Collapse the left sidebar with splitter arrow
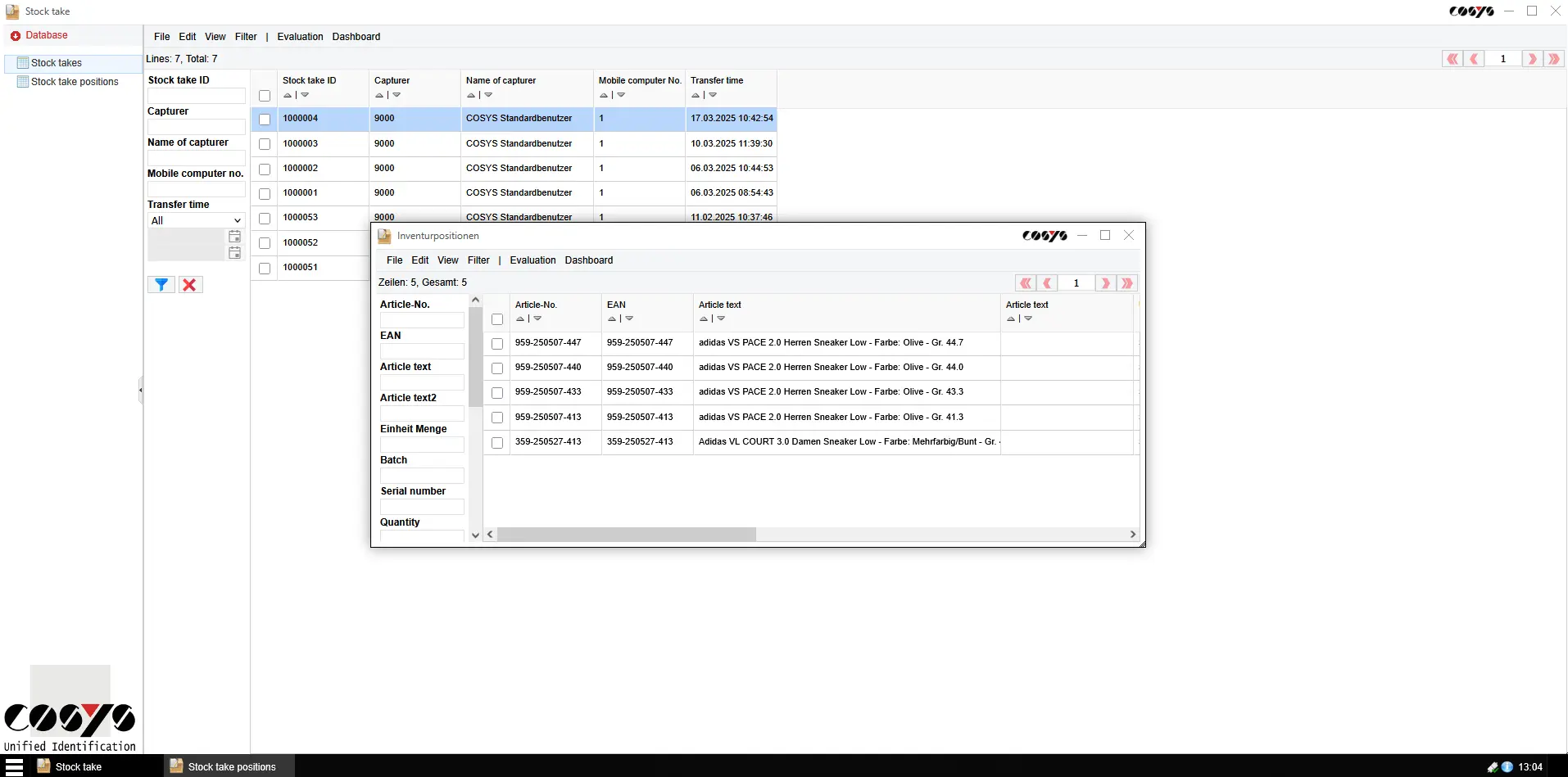The height and width of the screenshot is (777, 1568). 140,390
